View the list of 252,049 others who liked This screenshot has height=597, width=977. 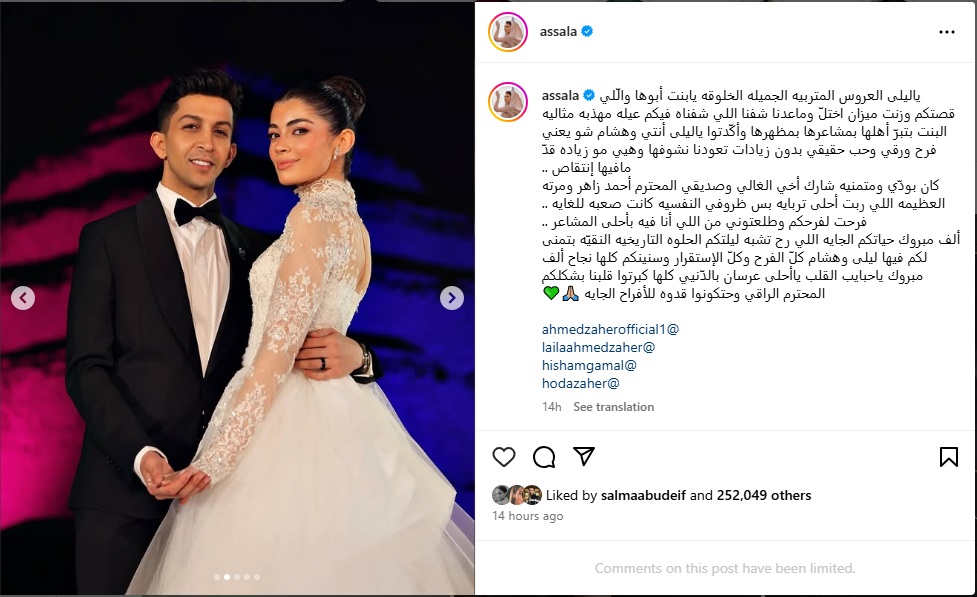tap(764, 495)
